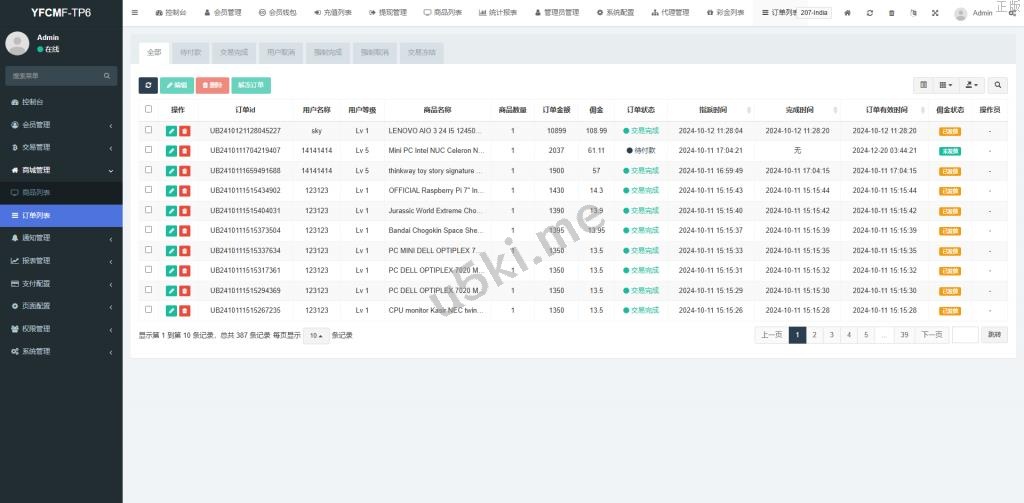The width and height of the screenshot is (1024, 503).
Task: Click the sidebar menu search box
Action: point(55,76)
